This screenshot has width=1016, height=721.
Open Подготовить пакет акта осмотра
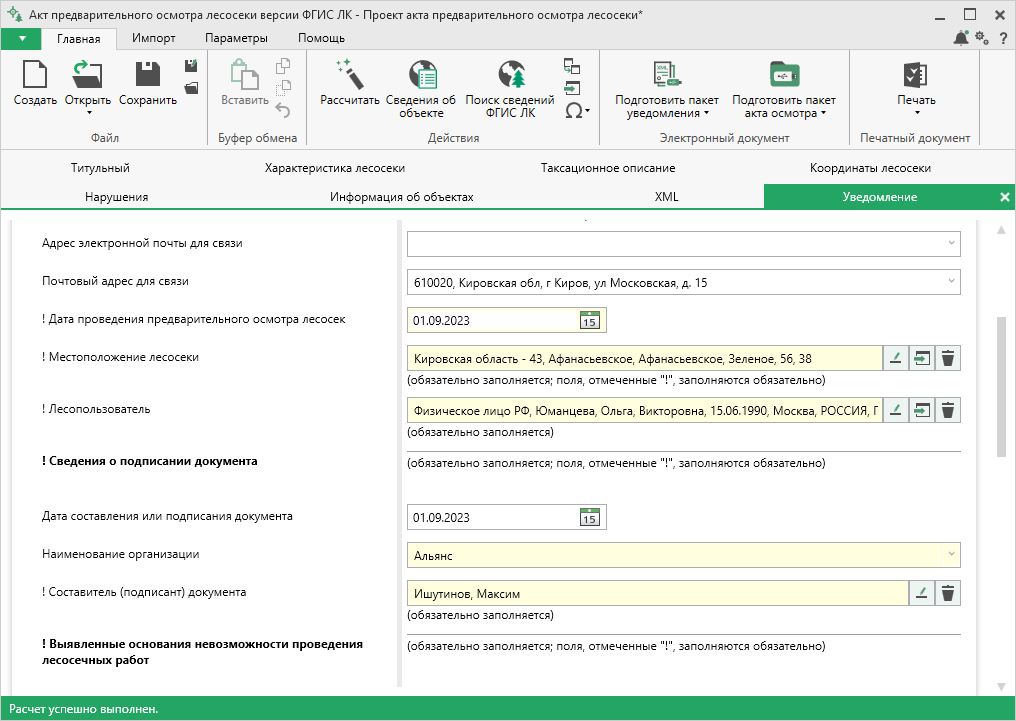tap(784, 91)
